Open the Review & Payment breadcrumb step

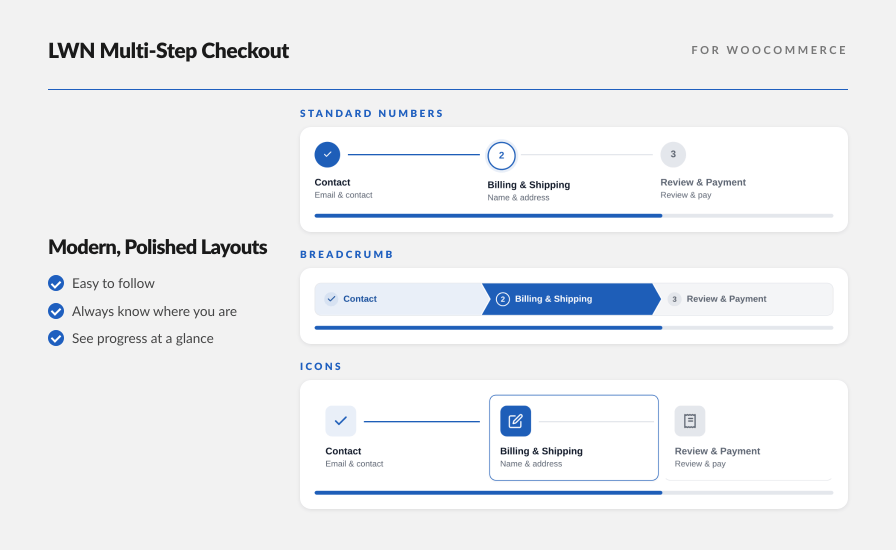(x=743, y=299)
